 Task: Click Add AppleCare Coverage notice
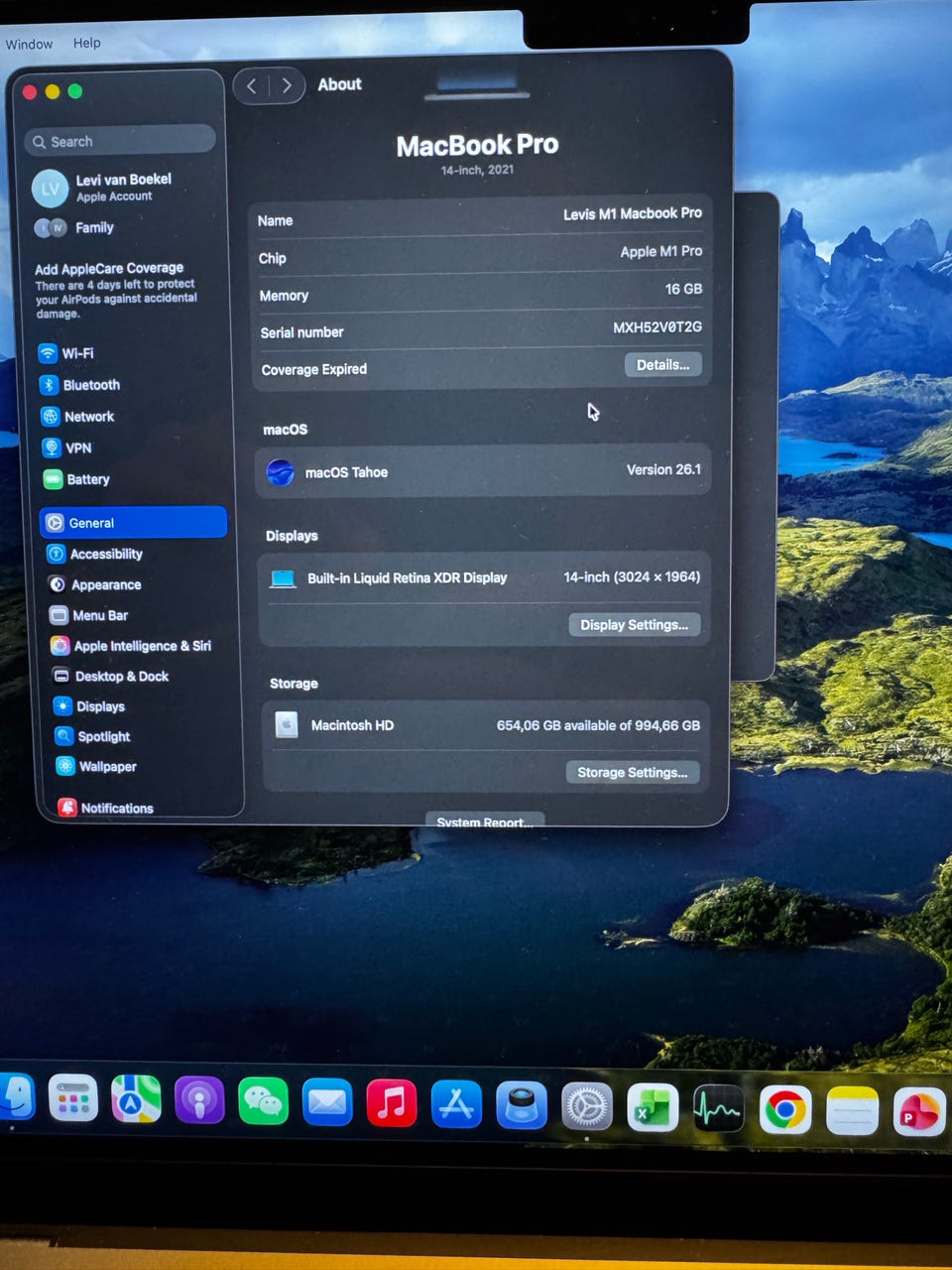coord(116,290)
